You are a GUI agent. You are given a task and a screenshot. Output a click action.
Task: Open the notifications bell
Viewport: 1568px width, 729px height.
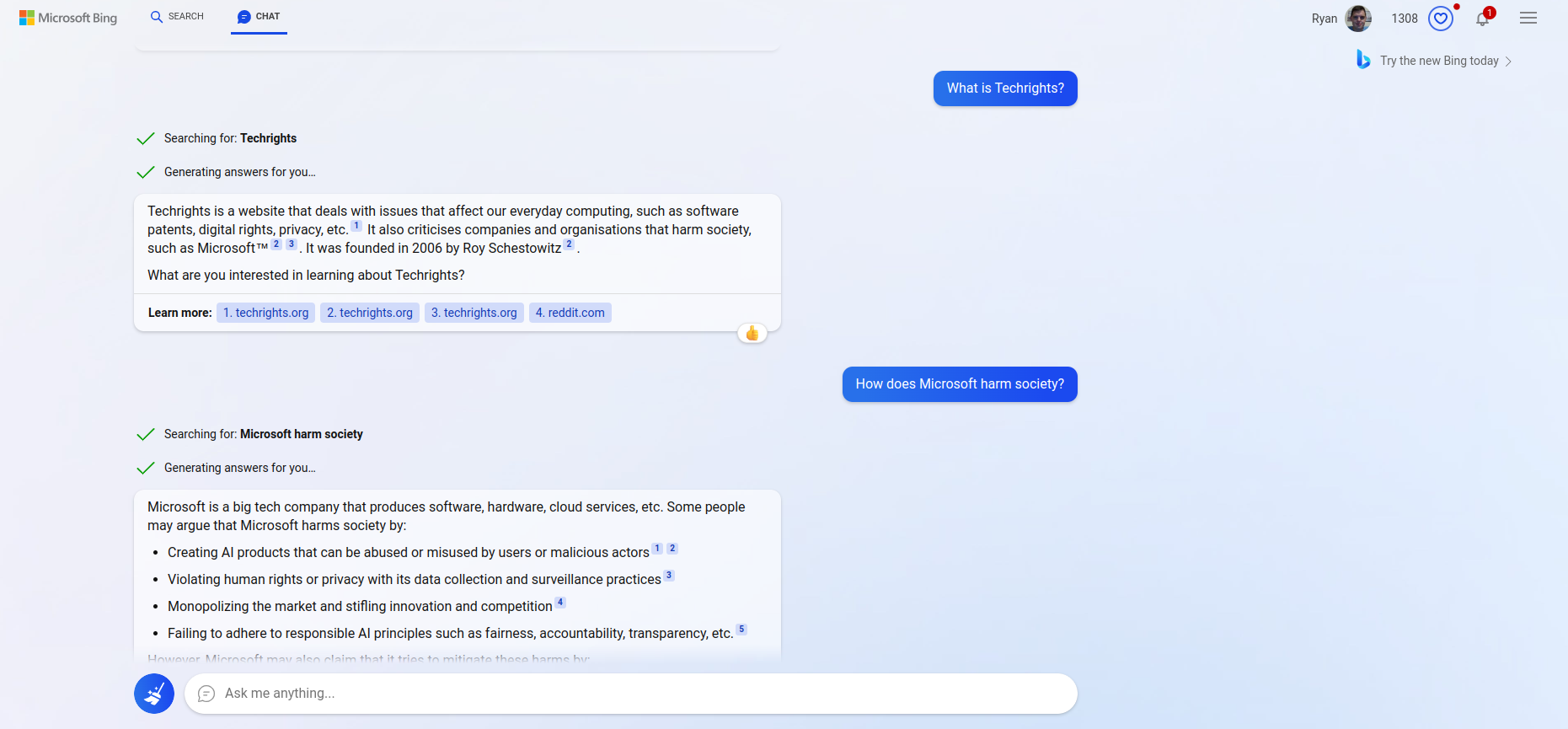tap(1483, 19)
